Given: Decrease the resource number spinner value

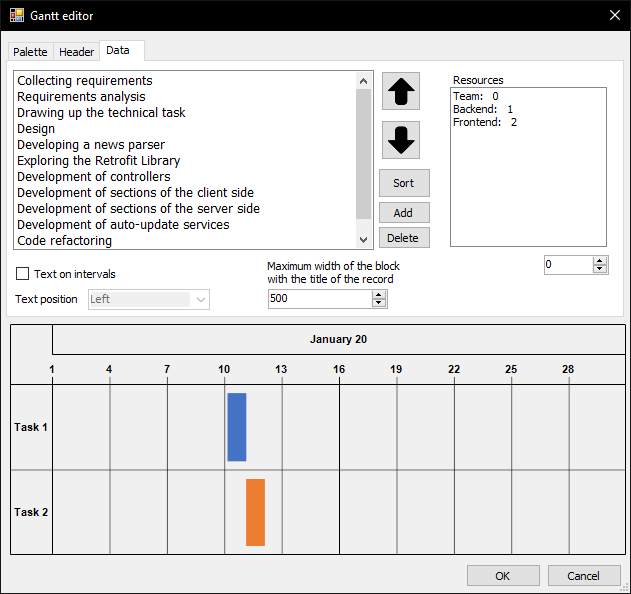Looking at the screenshot, I should 600,269.
